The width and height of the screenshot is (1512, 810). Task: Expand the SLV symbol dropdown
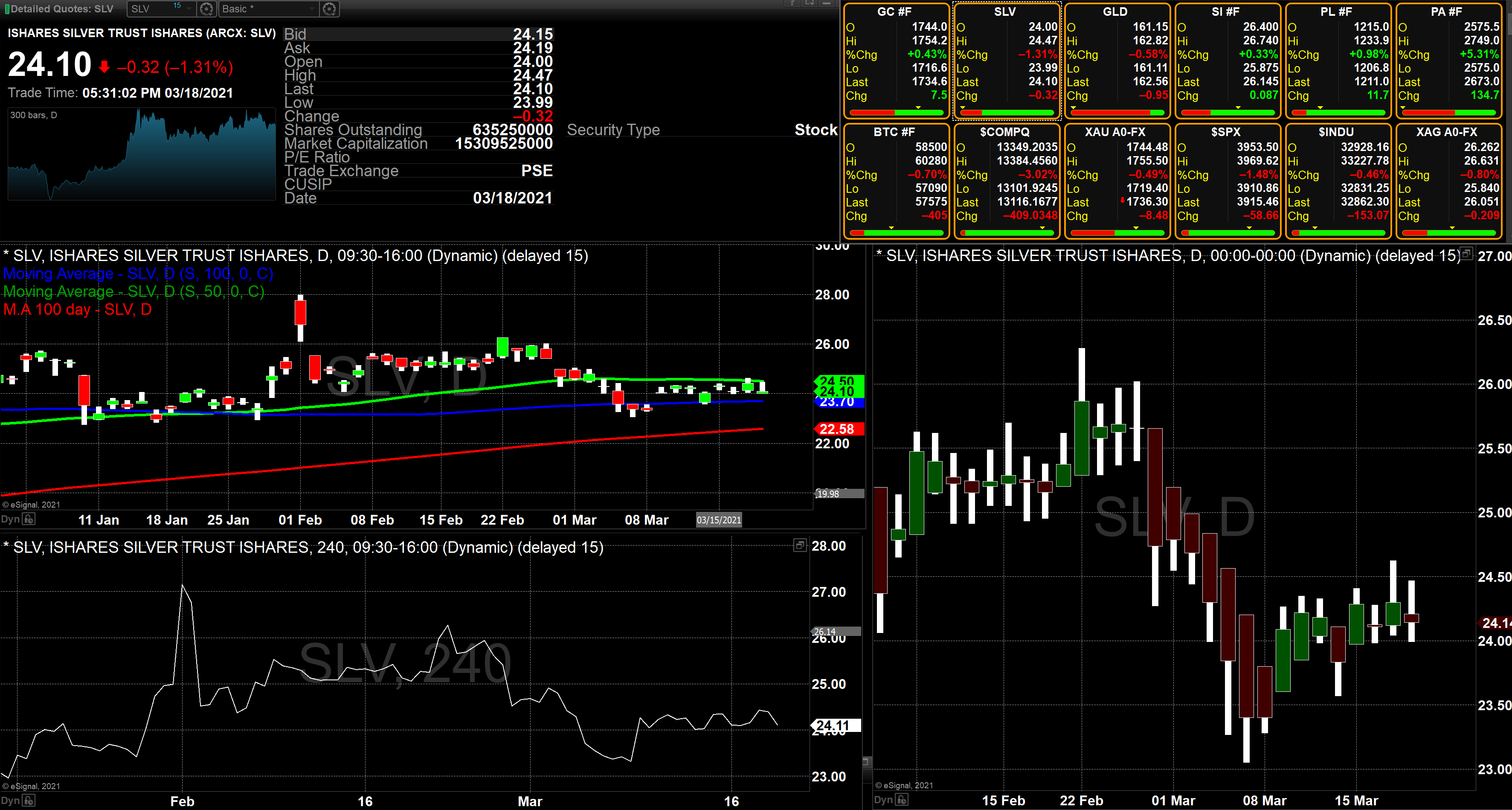tap(190, 9)
